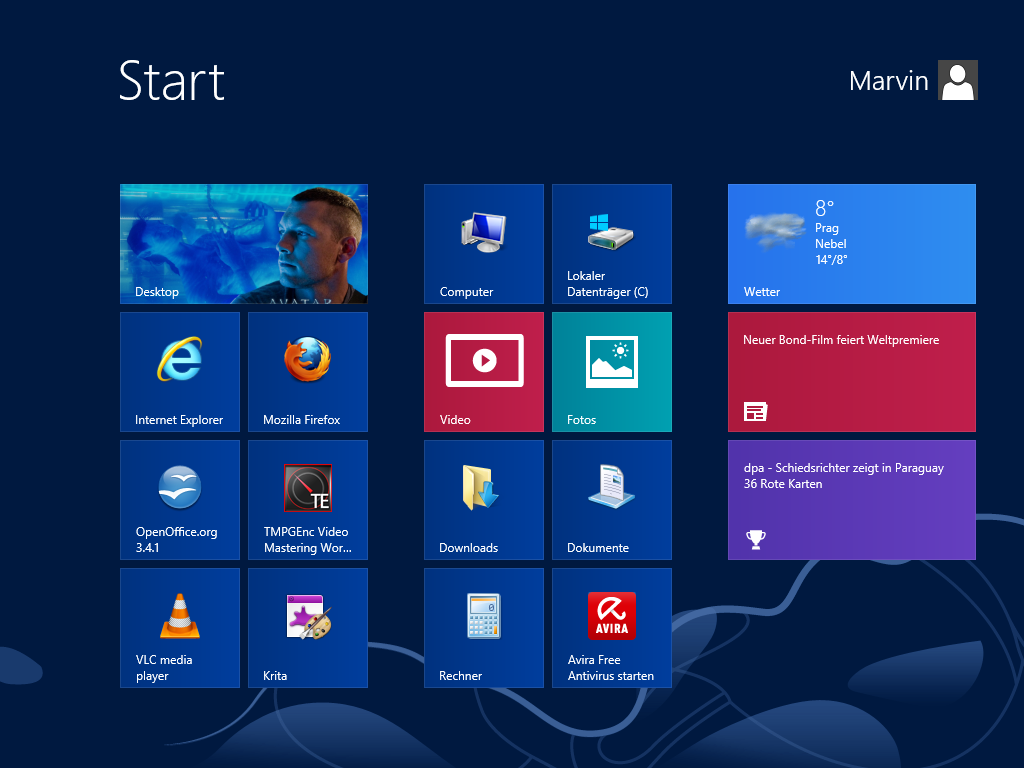Open the Internet Explorer tile
Screen dimensions: 1024x768
[180, 372]
